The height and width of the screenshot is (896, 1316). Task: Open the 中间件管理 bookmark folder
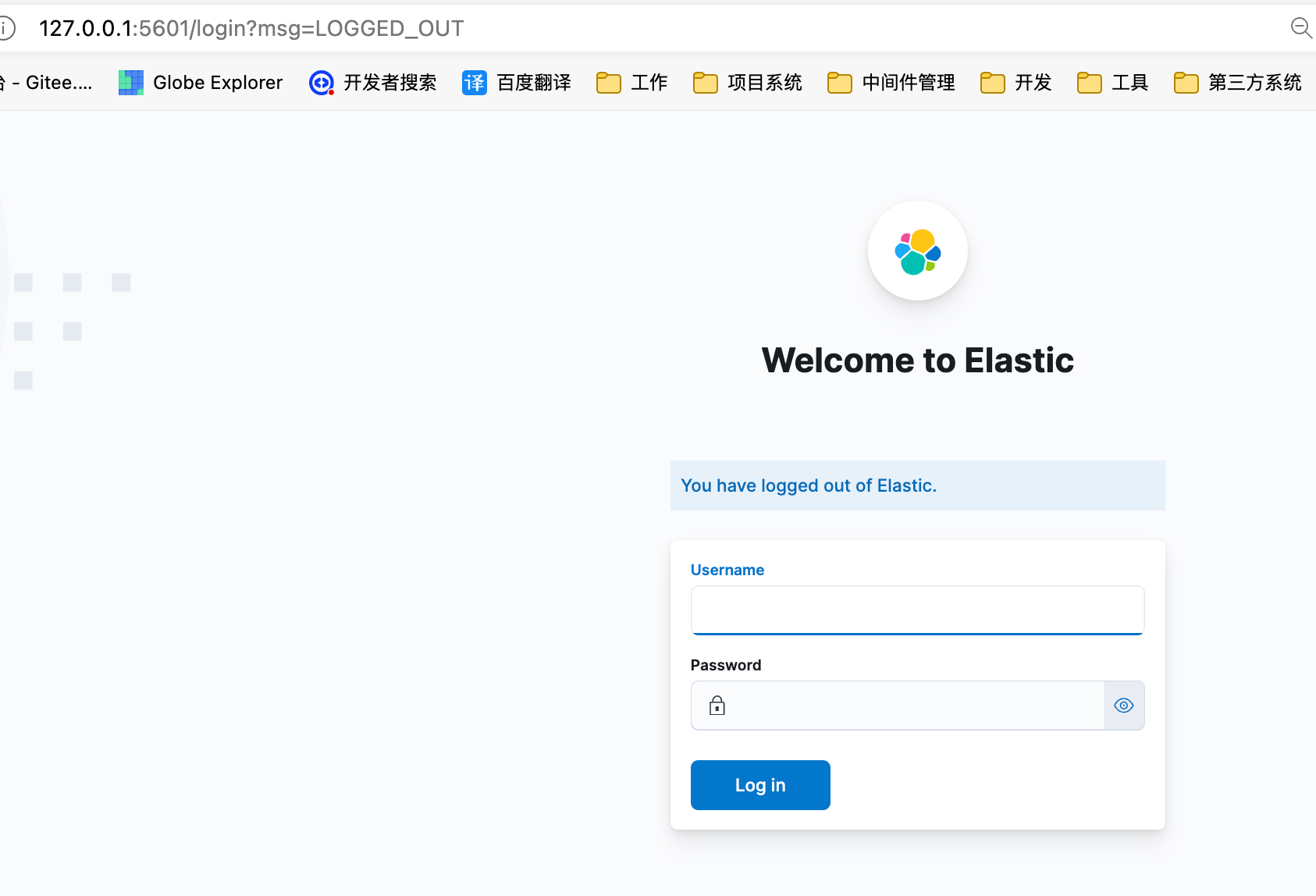click(891, 83)
